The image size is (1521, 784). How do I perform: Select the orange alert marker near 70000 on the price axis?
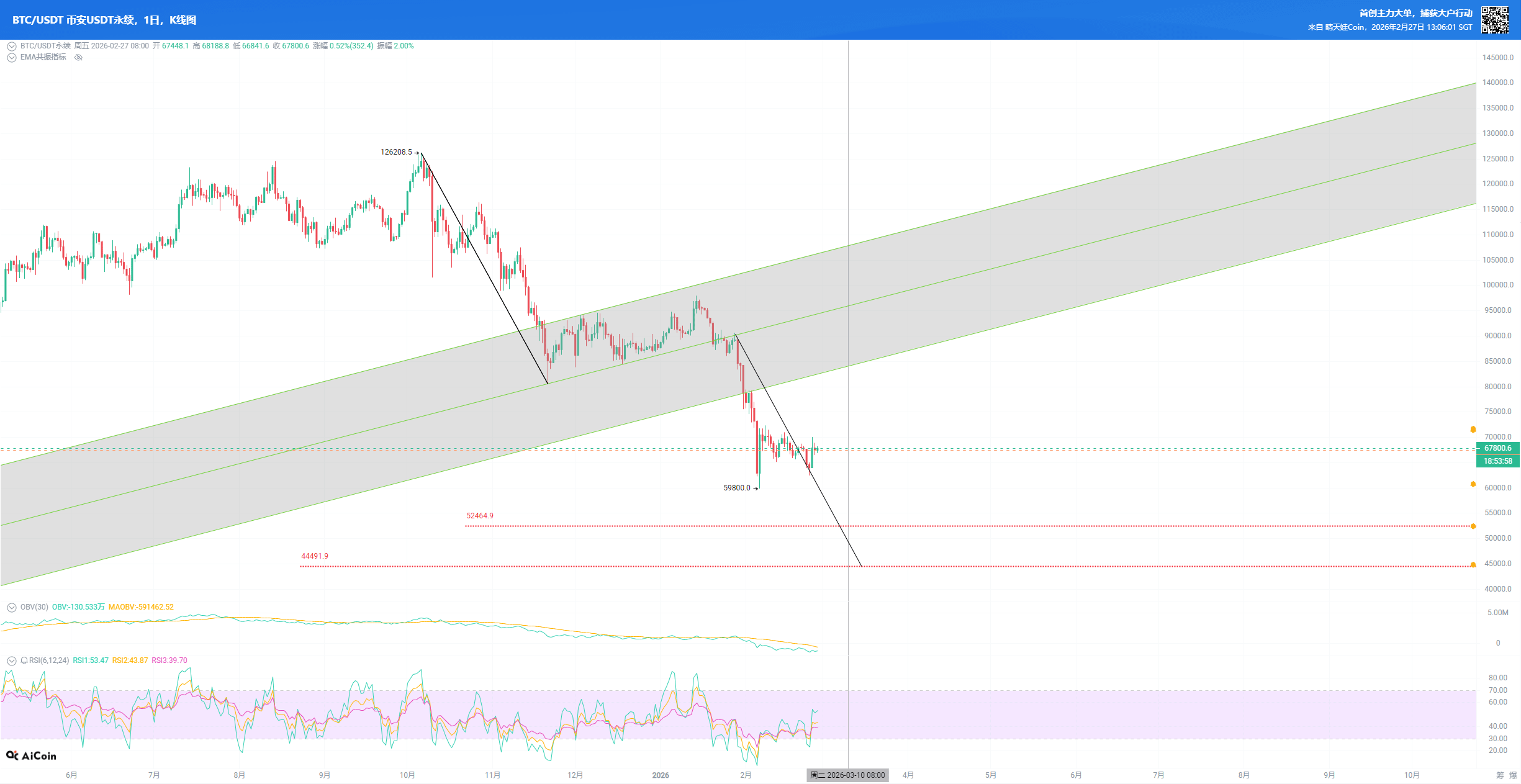point(1473,430)
